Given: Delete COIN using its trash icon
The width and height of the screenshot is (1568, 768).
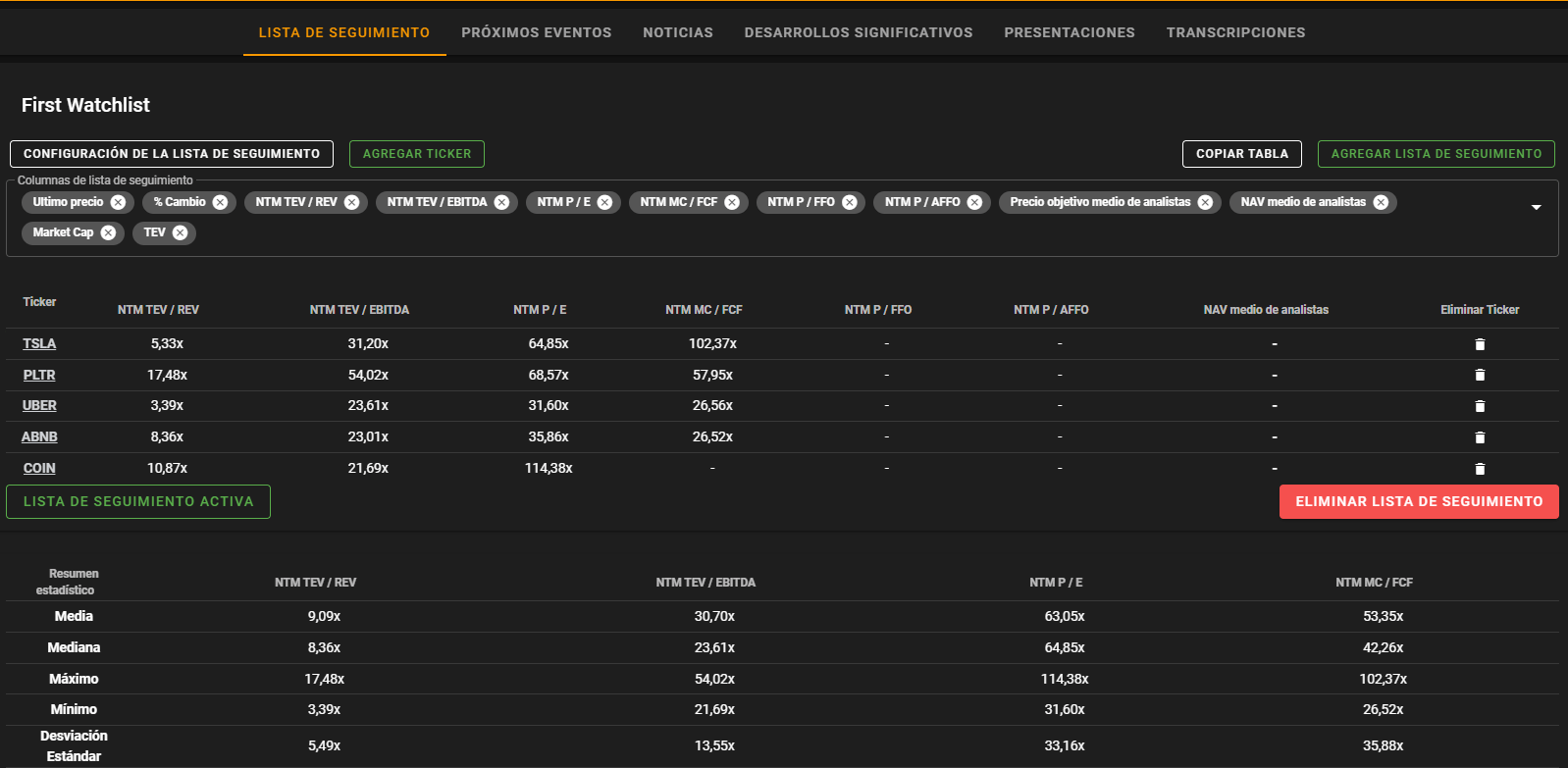Looking at the screenshot, I should tap(1480, 469).
